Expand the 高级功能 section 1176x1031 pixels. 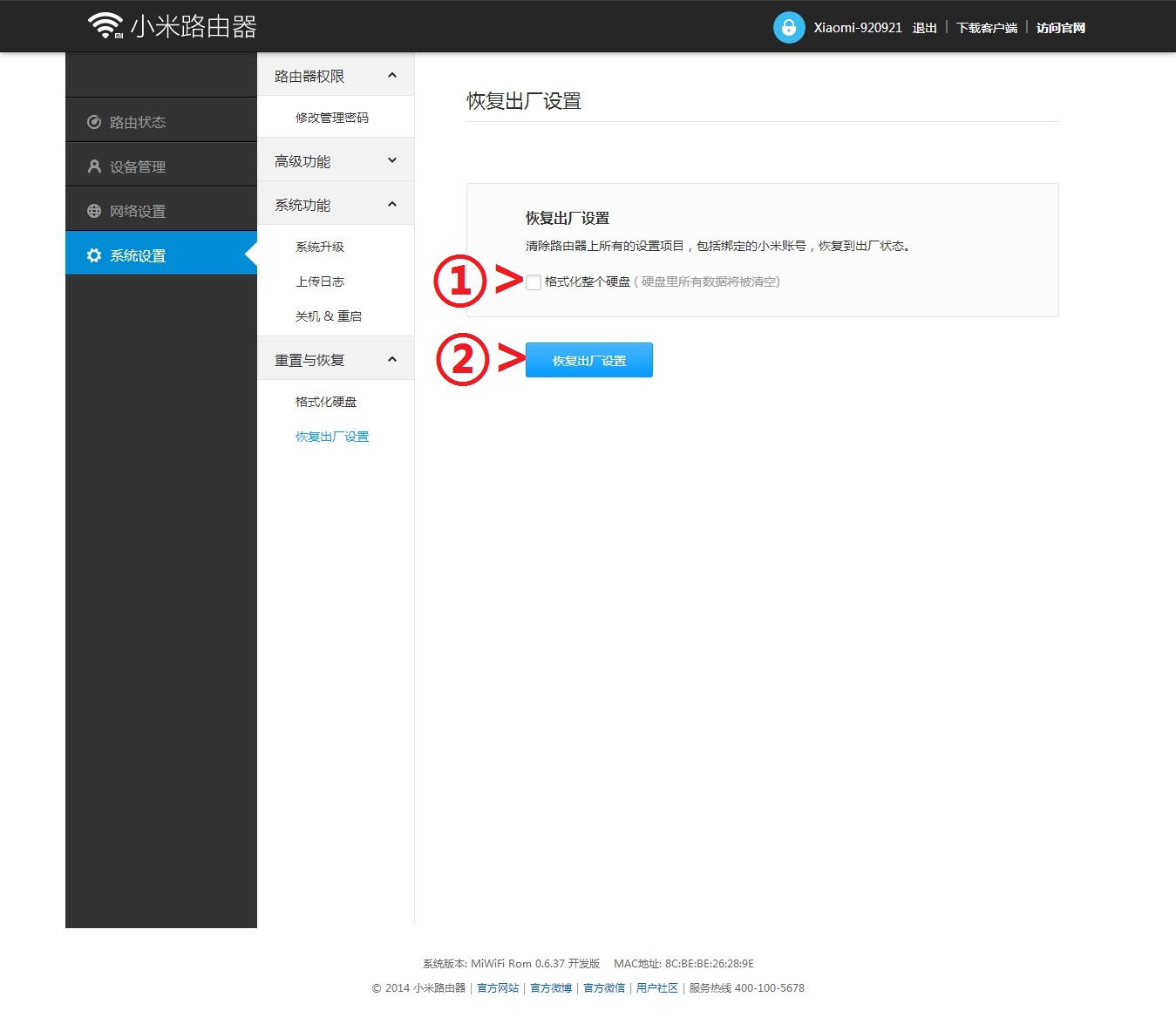(392, 160)
